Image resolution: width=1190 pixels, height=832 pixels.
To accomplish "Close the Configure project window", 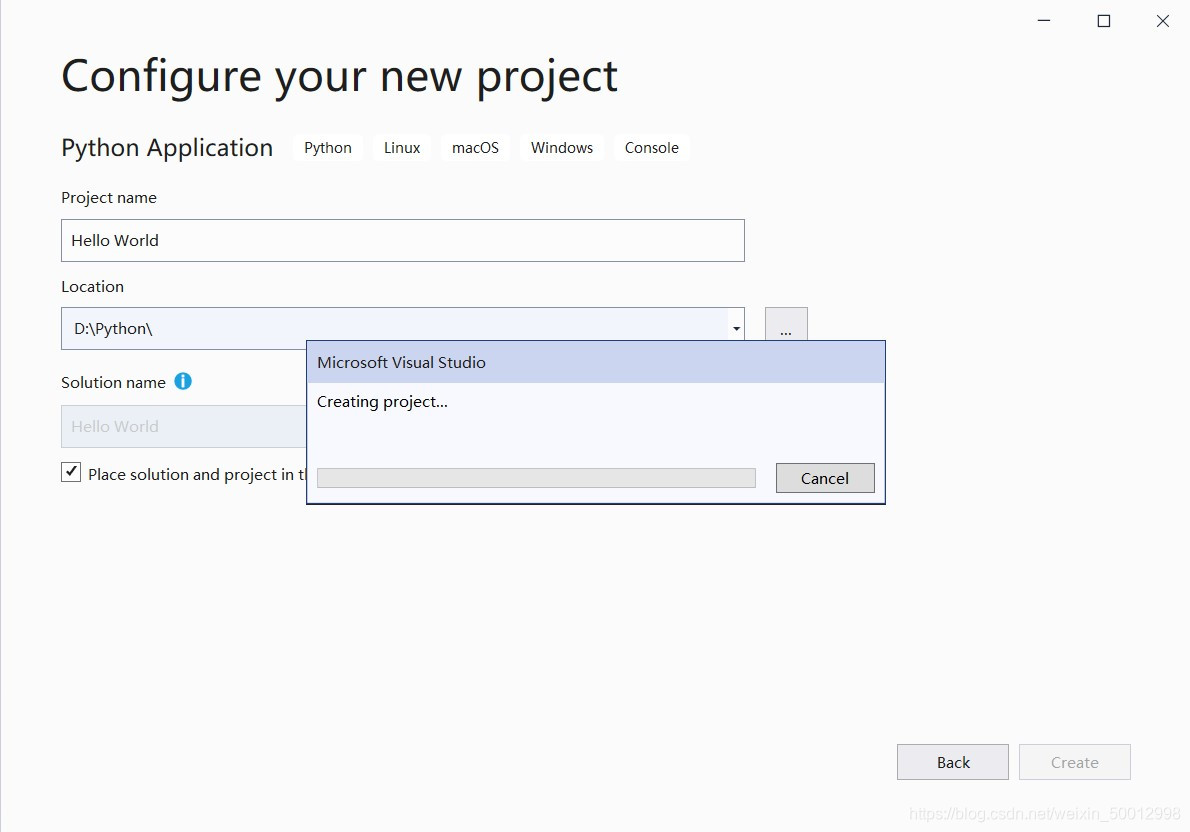I will (x=1163, y=21).
